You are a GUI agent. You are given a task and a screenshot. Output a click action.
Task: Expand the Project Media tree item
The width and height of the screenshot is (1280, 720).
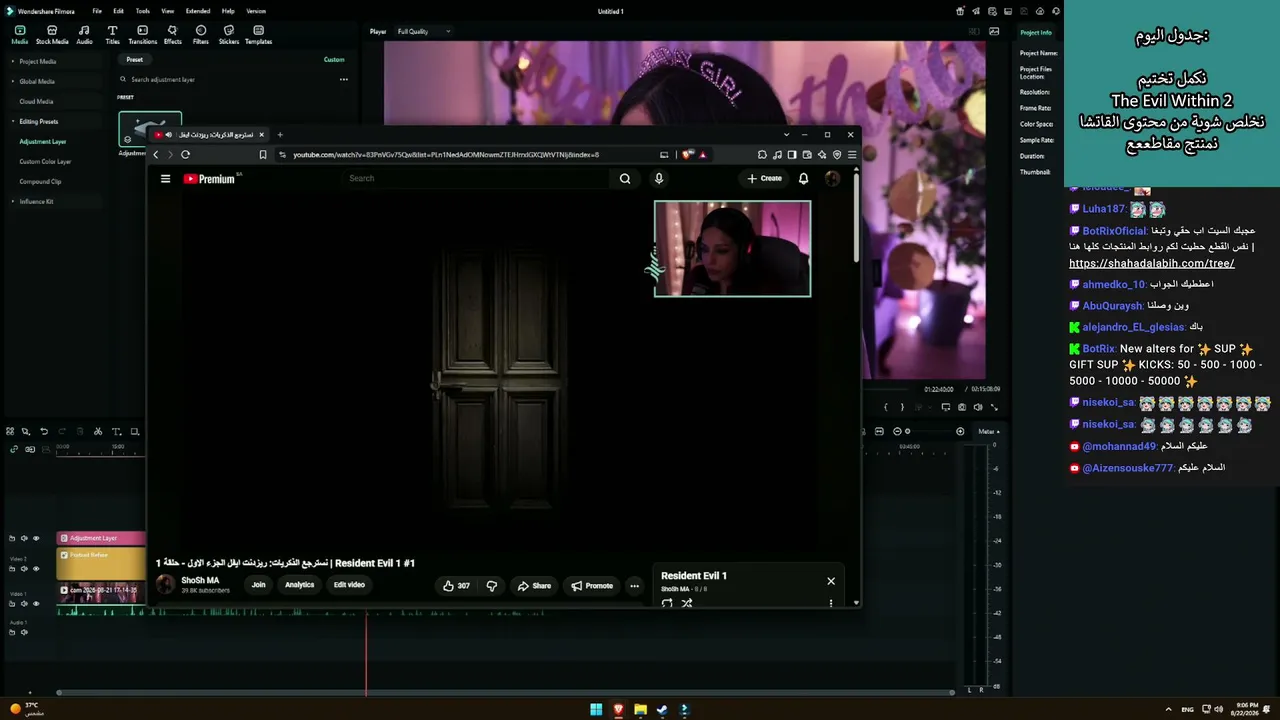click(x=13, y=61)
